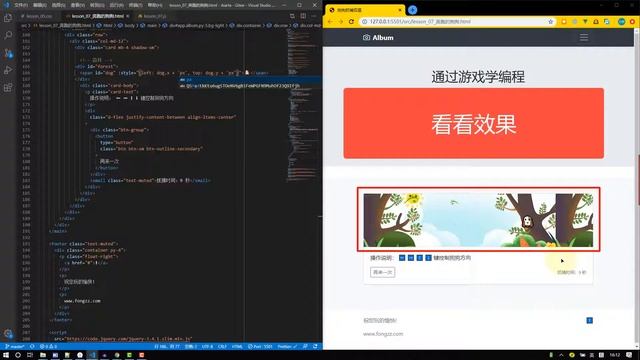Click the first extension icon after address bar

[564, 22]
